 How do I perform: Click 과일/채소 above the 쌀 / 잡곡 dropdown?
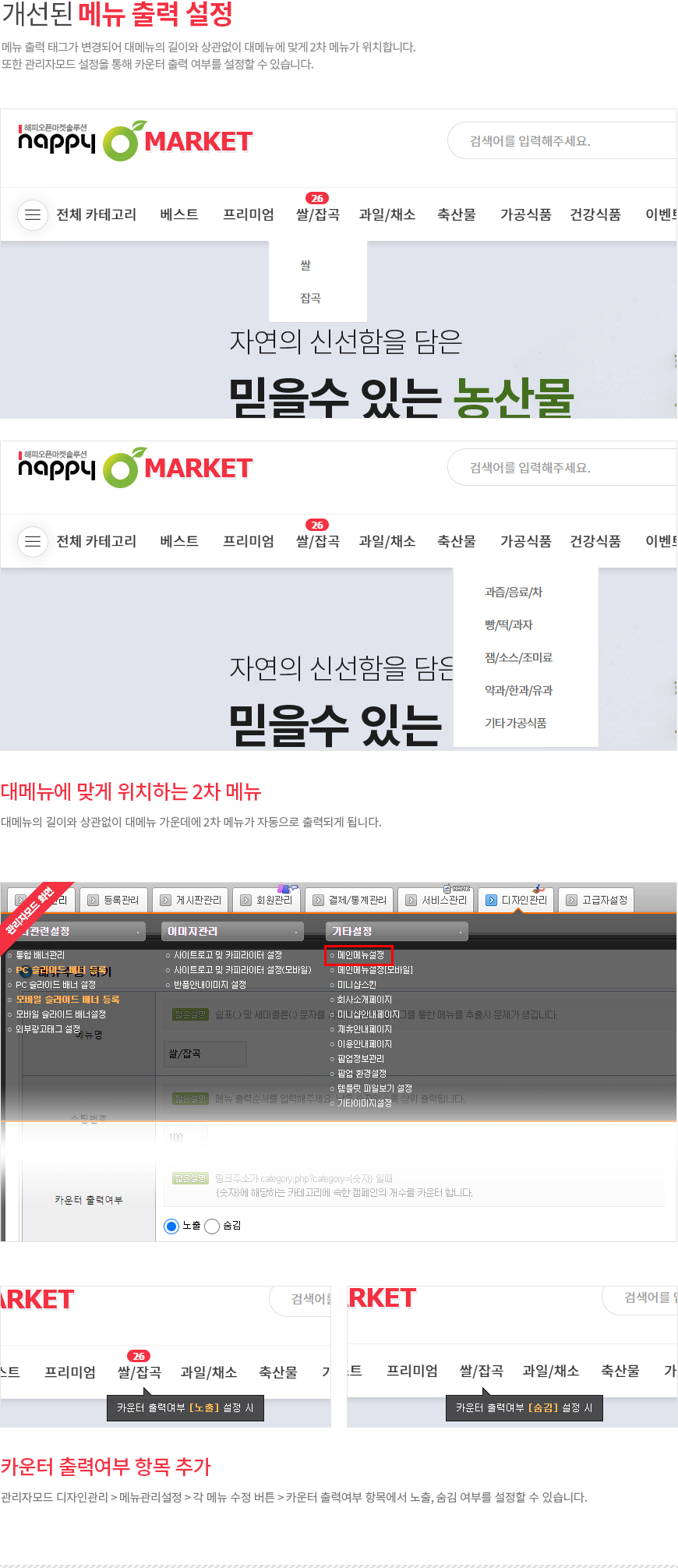387,214
